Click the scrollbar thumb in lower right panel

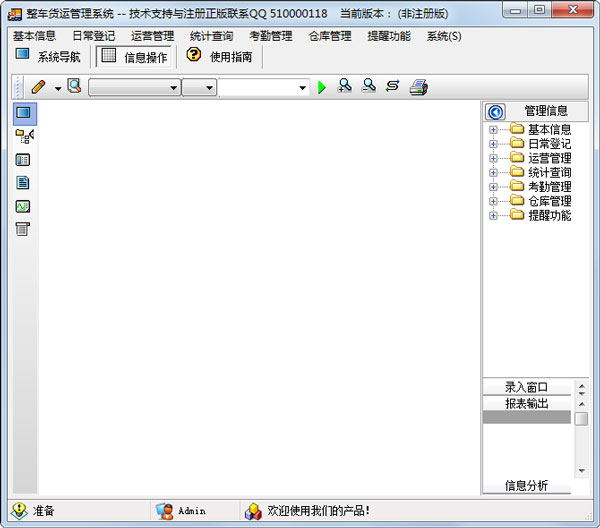click(582, 419)
